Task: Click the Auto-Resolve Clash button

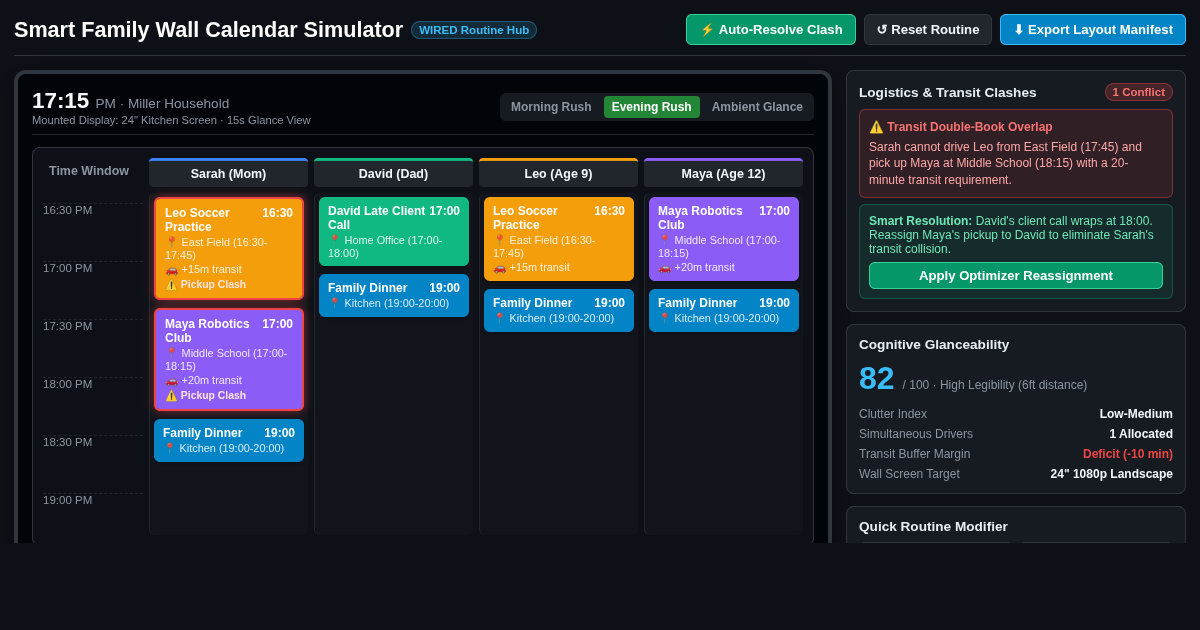Action: tap(771, 29)
